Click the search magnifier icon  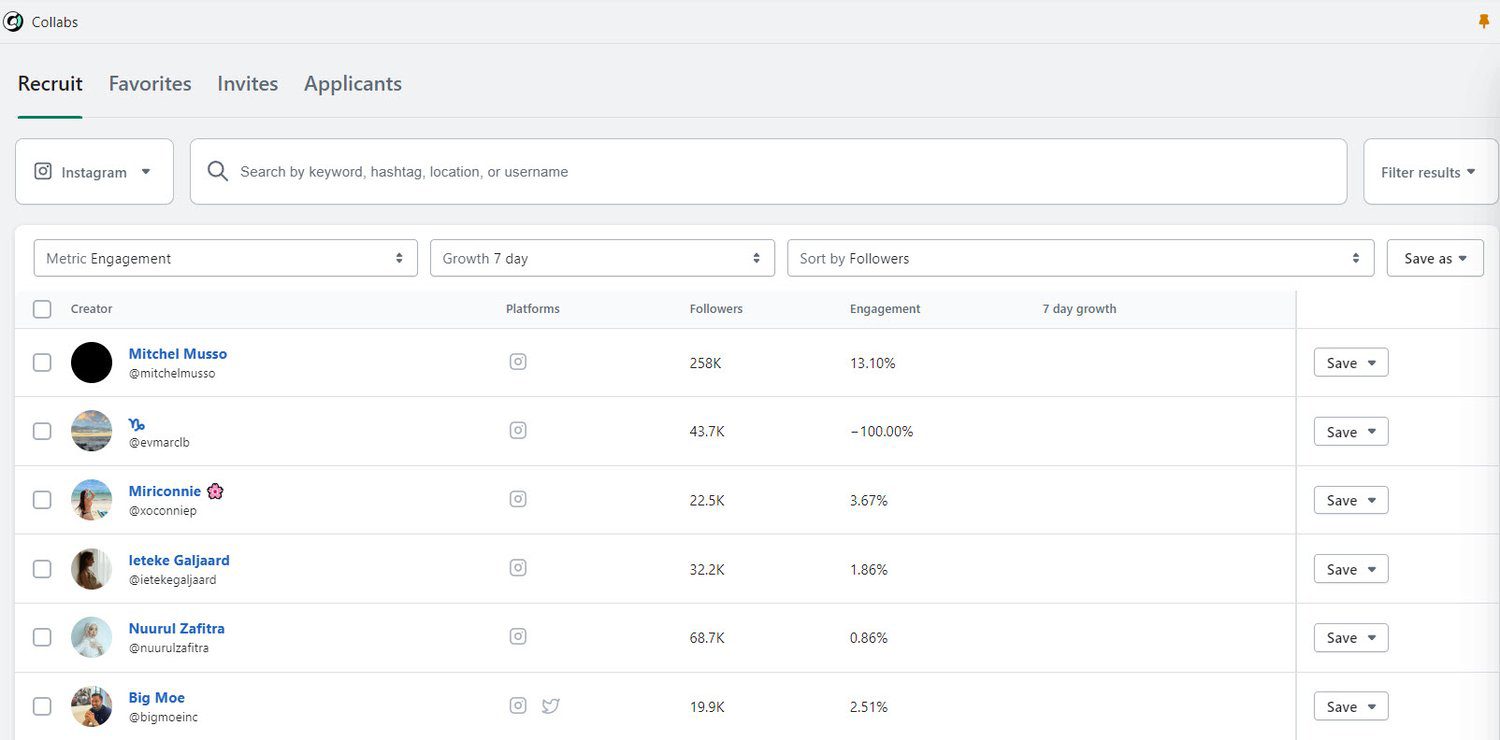217,171
